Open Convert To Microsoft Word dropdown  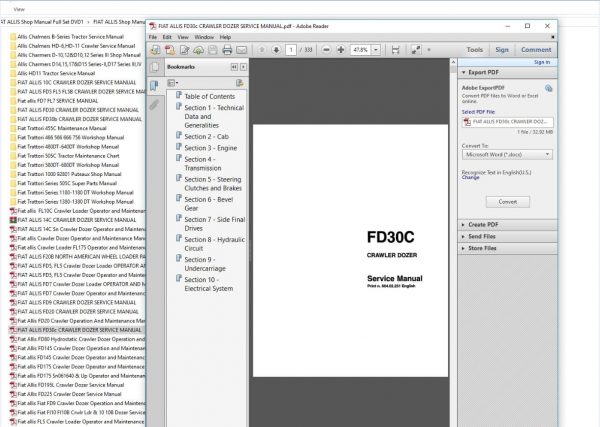(507, 155)
